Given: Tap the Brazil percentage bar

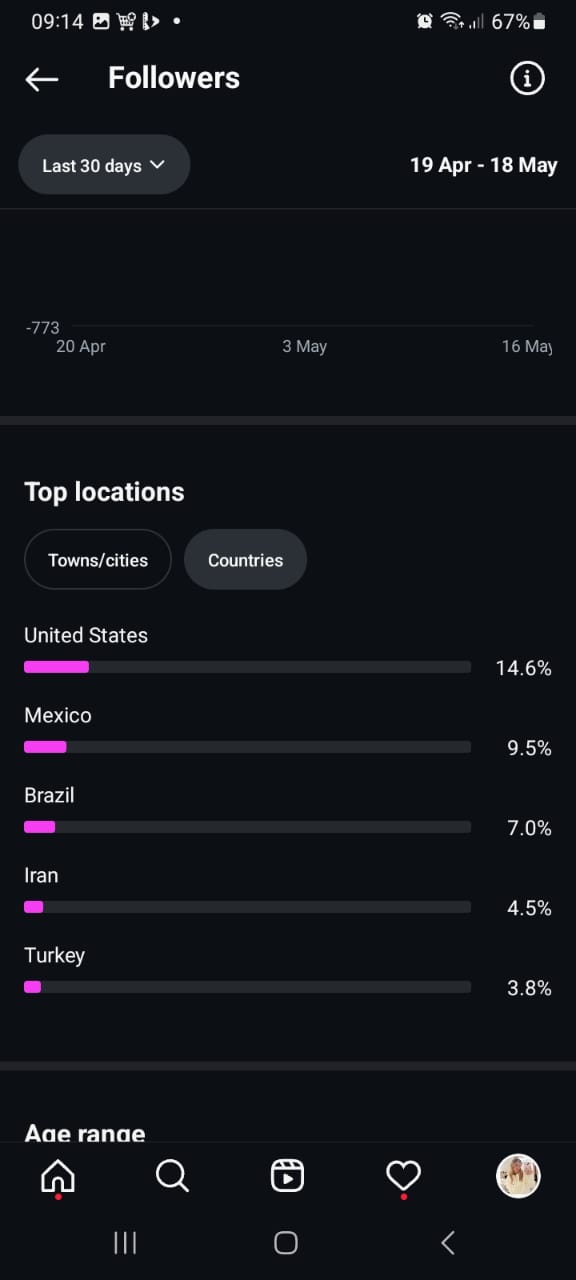Looking at the screenshot, I should pyautogui.click(x=247, y=827).
